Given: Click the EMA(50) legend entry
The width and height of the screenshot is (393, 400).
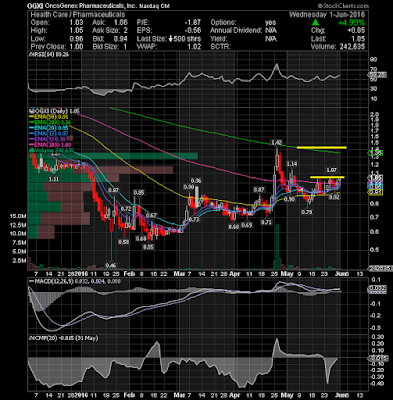Looking at the screenshot, I should coord(49,117).
